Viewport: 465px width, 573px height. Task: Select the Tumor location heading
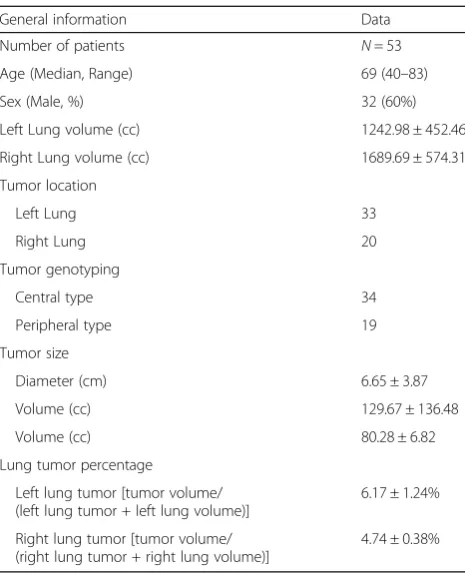[x=48, y=186]
